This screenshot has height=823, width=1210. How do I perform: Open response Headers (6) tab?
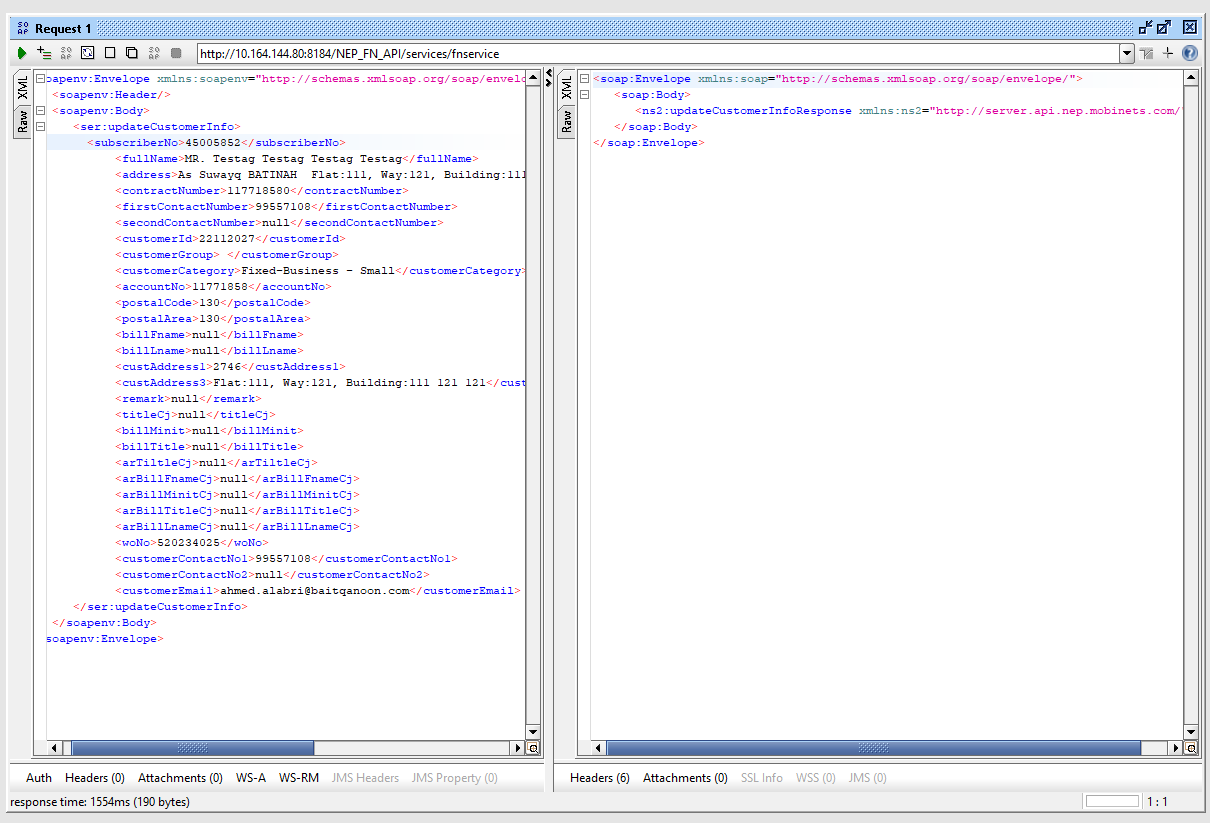pos(599,778)
